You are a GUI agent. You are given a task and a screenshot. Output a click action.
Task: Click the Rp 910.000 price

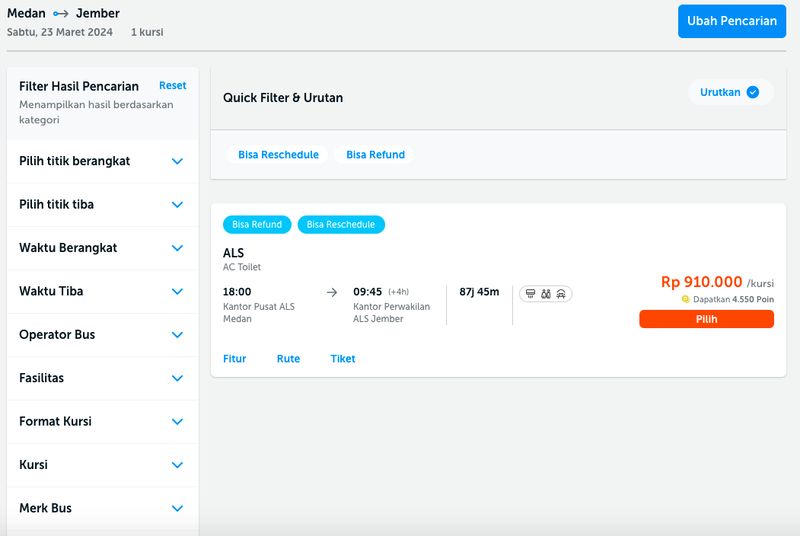pyautogui.click(x=702, y=282)
